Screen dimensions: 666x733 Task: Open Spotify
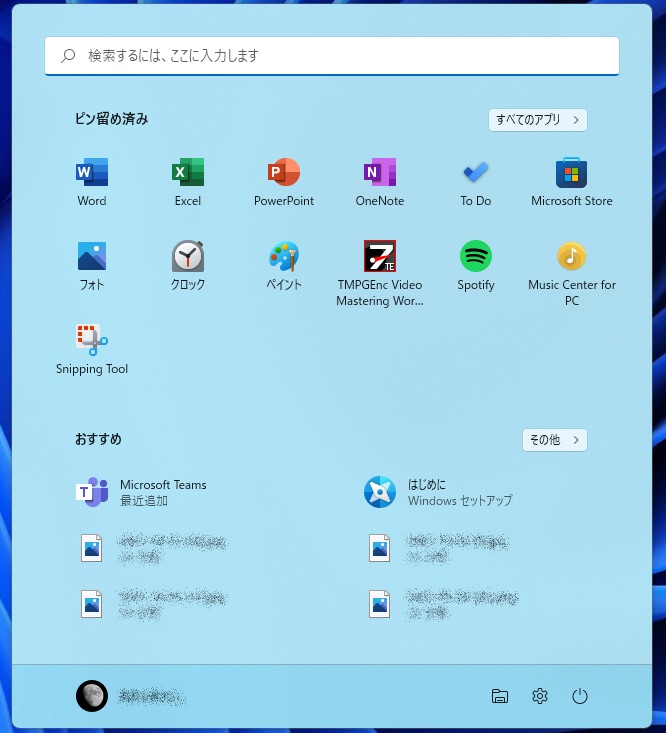pos(476,266)
